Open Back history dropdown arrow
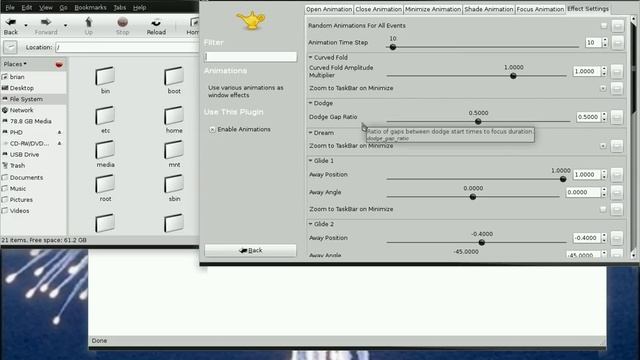The image size is (640, 360). click(26, 25)
